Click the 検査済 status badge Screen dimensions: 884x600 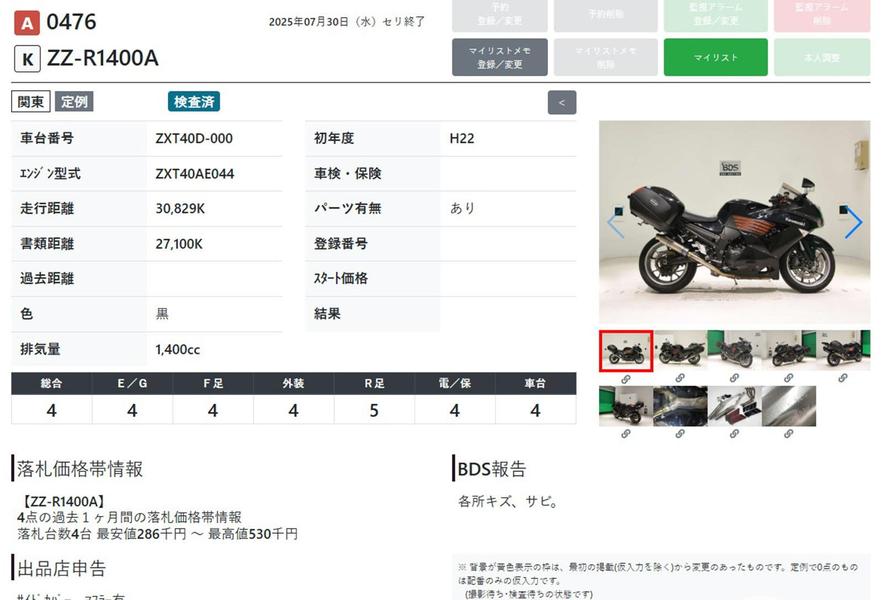click(x=194, y=101)
